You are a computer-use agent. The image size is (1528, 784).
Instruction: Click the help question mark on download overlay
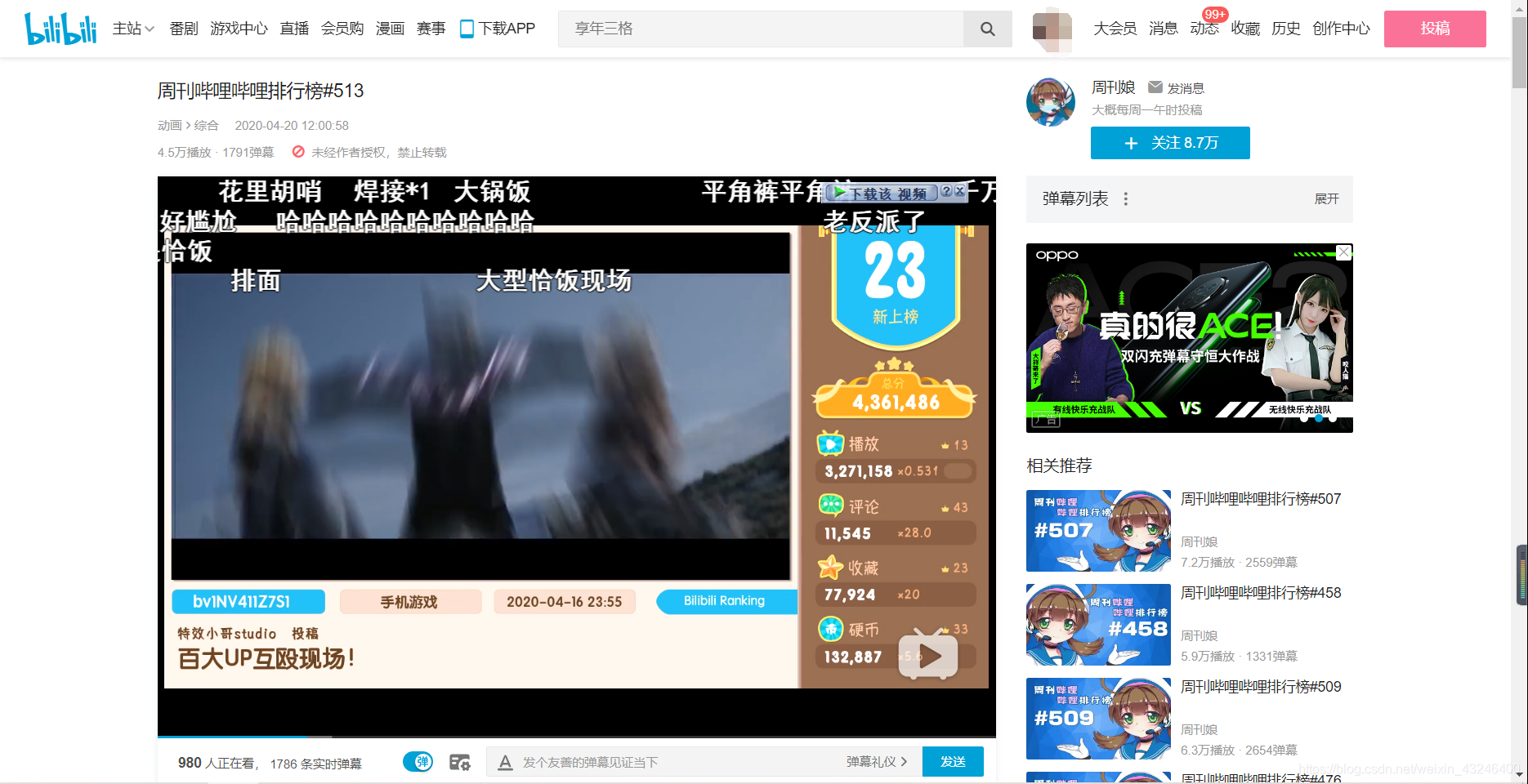946,191
